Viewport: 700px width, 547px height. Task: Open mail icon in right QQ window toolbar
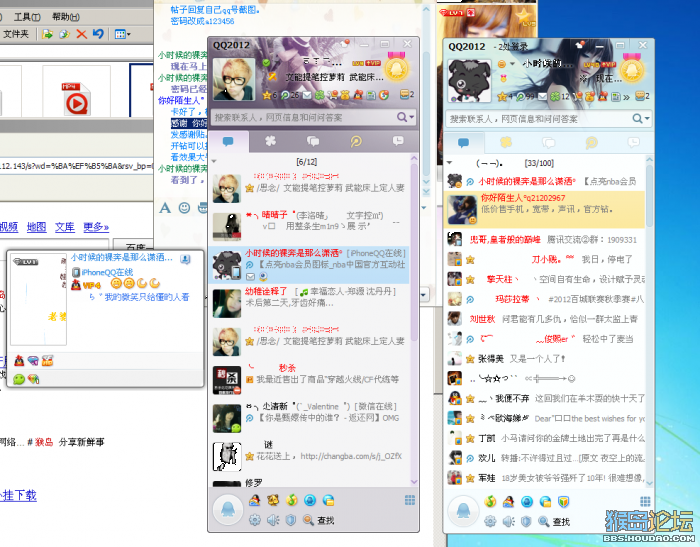(542, 96)
